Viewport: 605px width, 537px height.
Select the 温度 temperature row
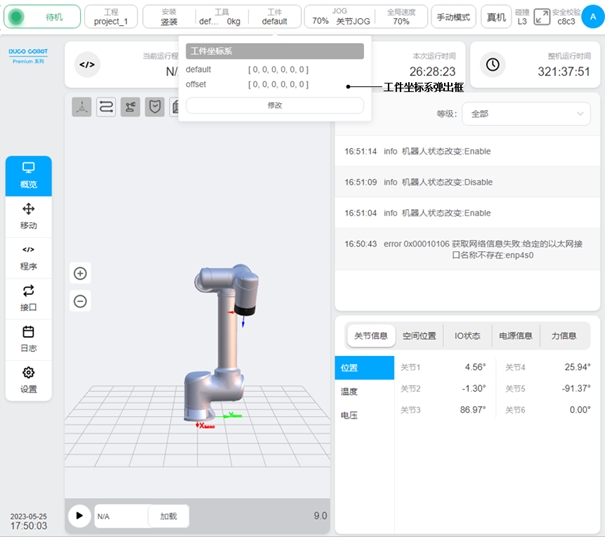(x=349, y=391)
